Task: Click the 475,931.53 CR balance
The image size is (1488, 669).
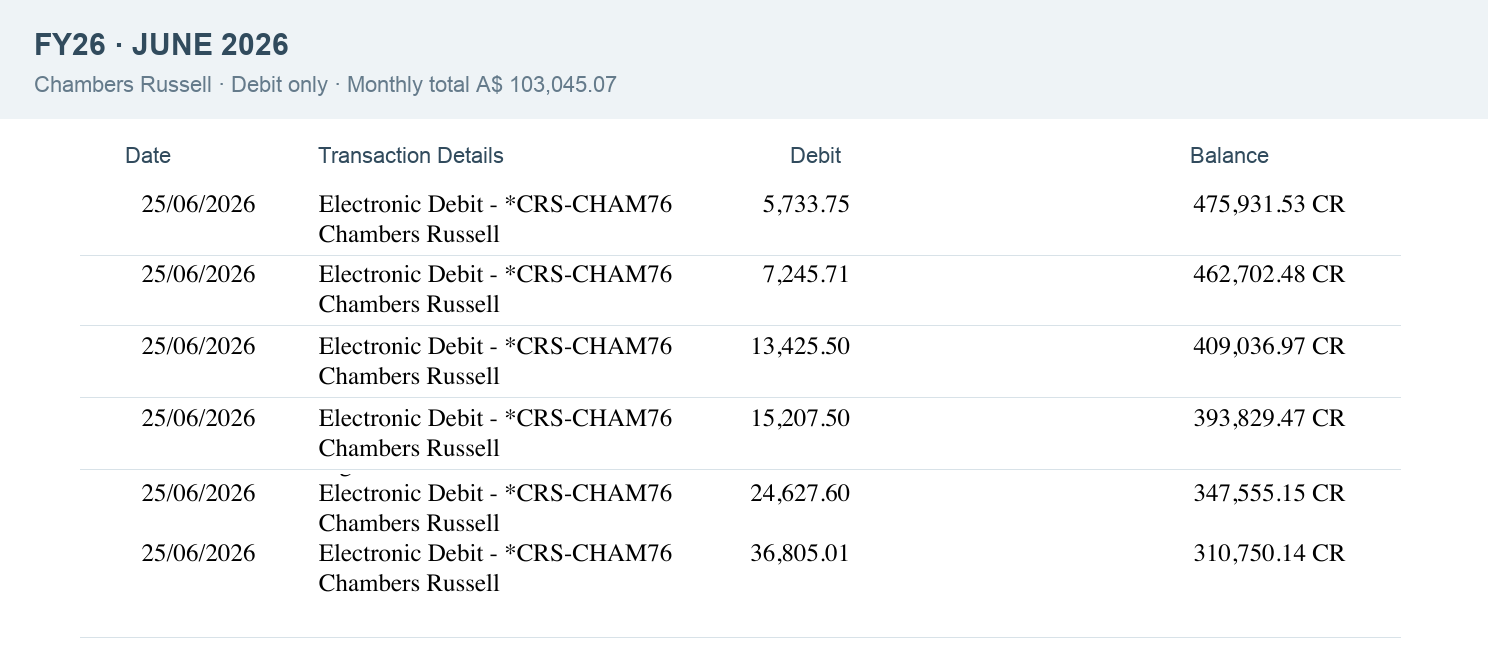Action: pos(1269,204)
